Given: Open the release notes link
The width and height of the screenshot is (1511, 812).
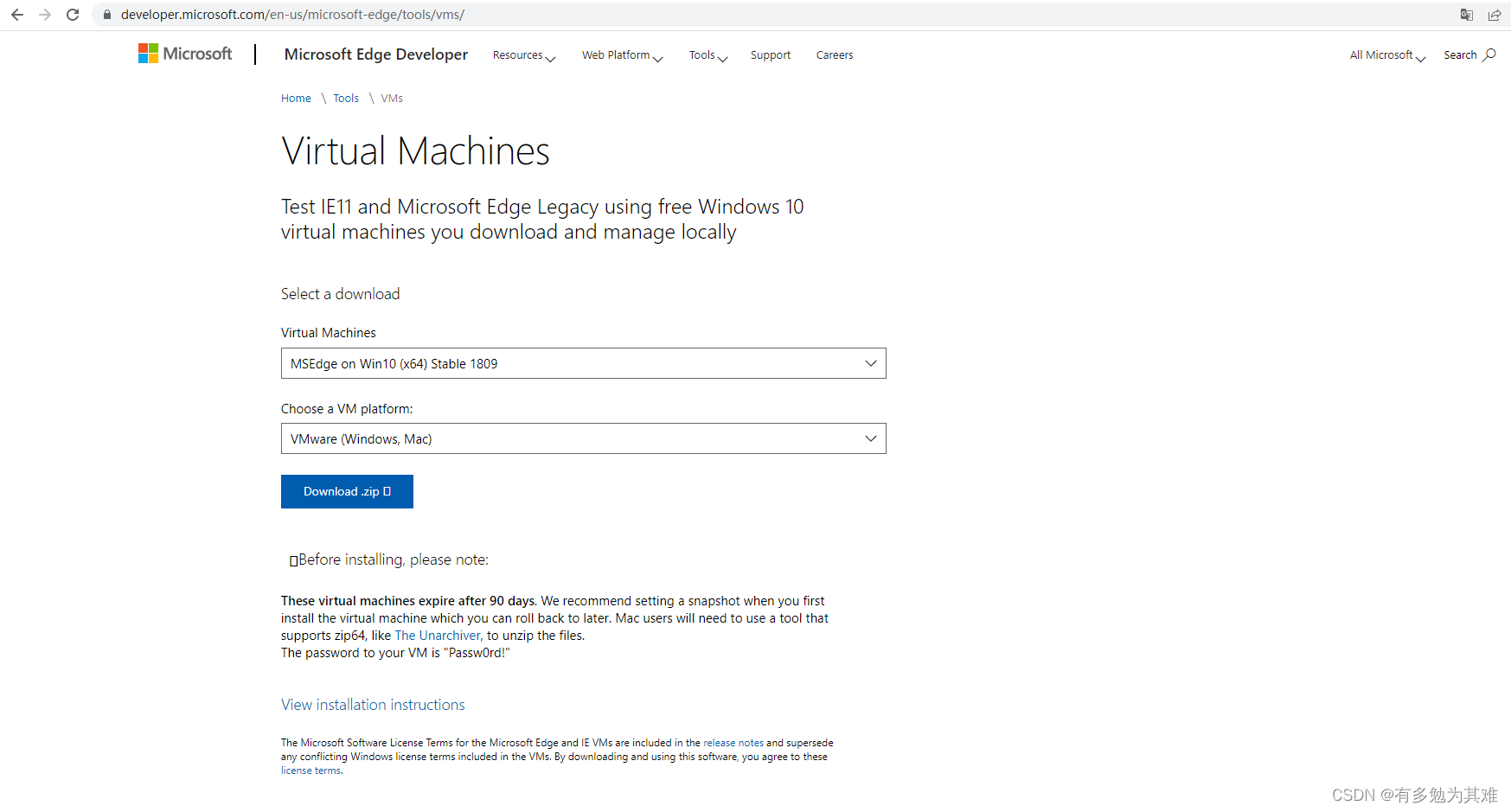Looking at the screenshot, I should pos(733,743).
